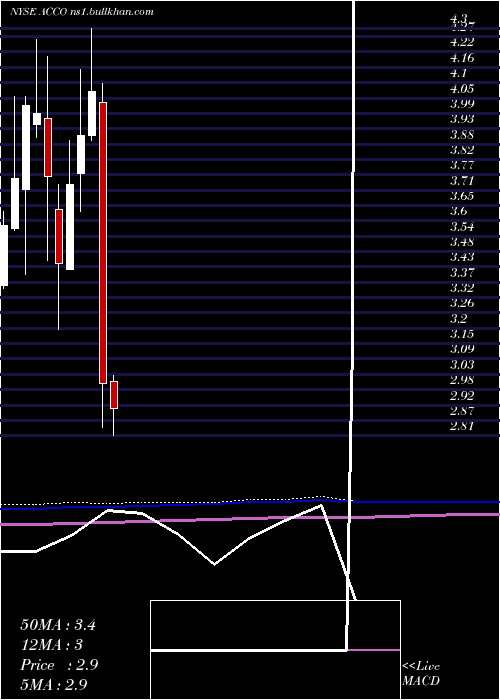
Task: Click the 3.6 price axis label
Action: [459, 211]
